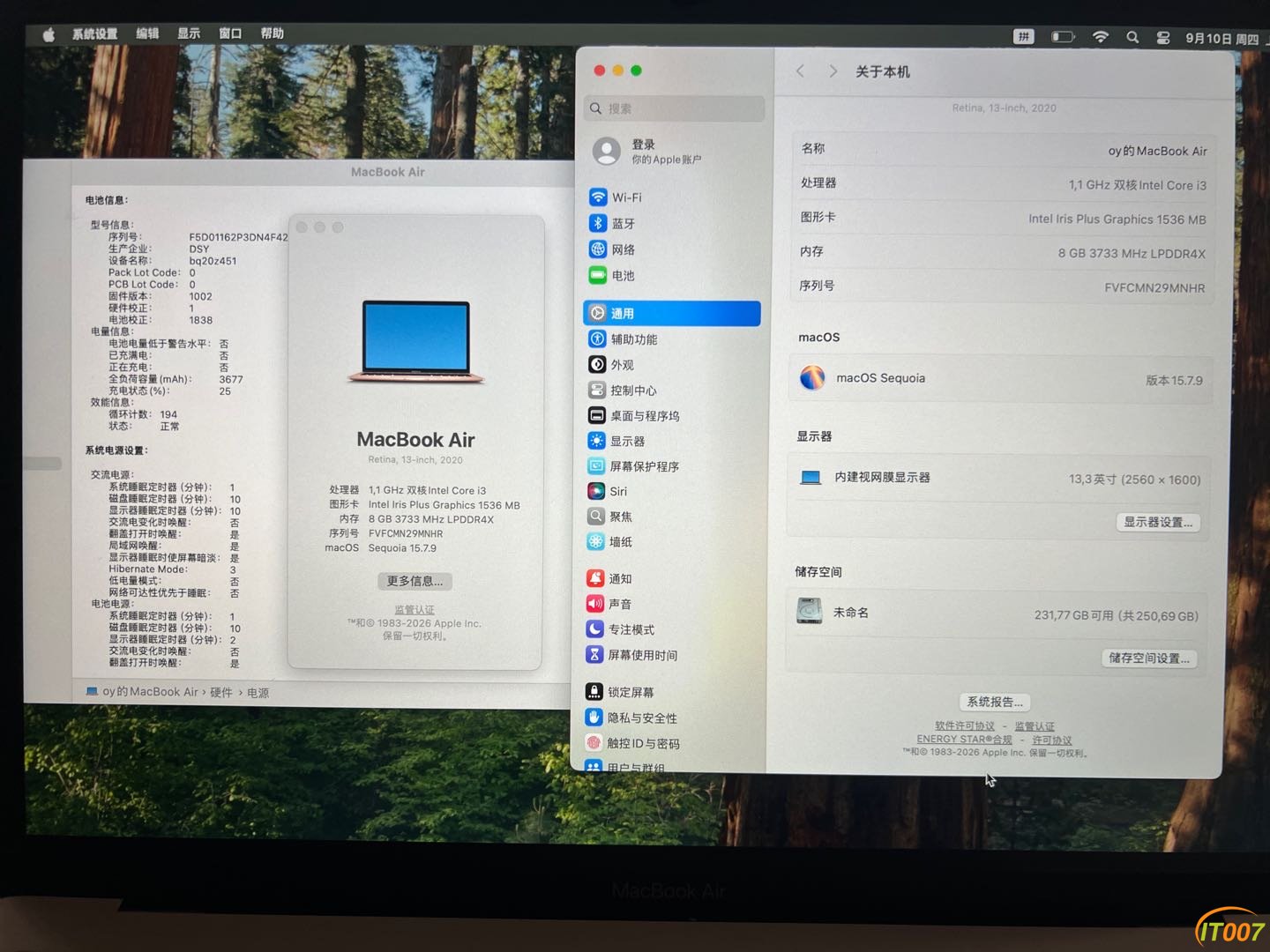
Task: Open Control Center from the menu bar
Action: point(1163,38)
